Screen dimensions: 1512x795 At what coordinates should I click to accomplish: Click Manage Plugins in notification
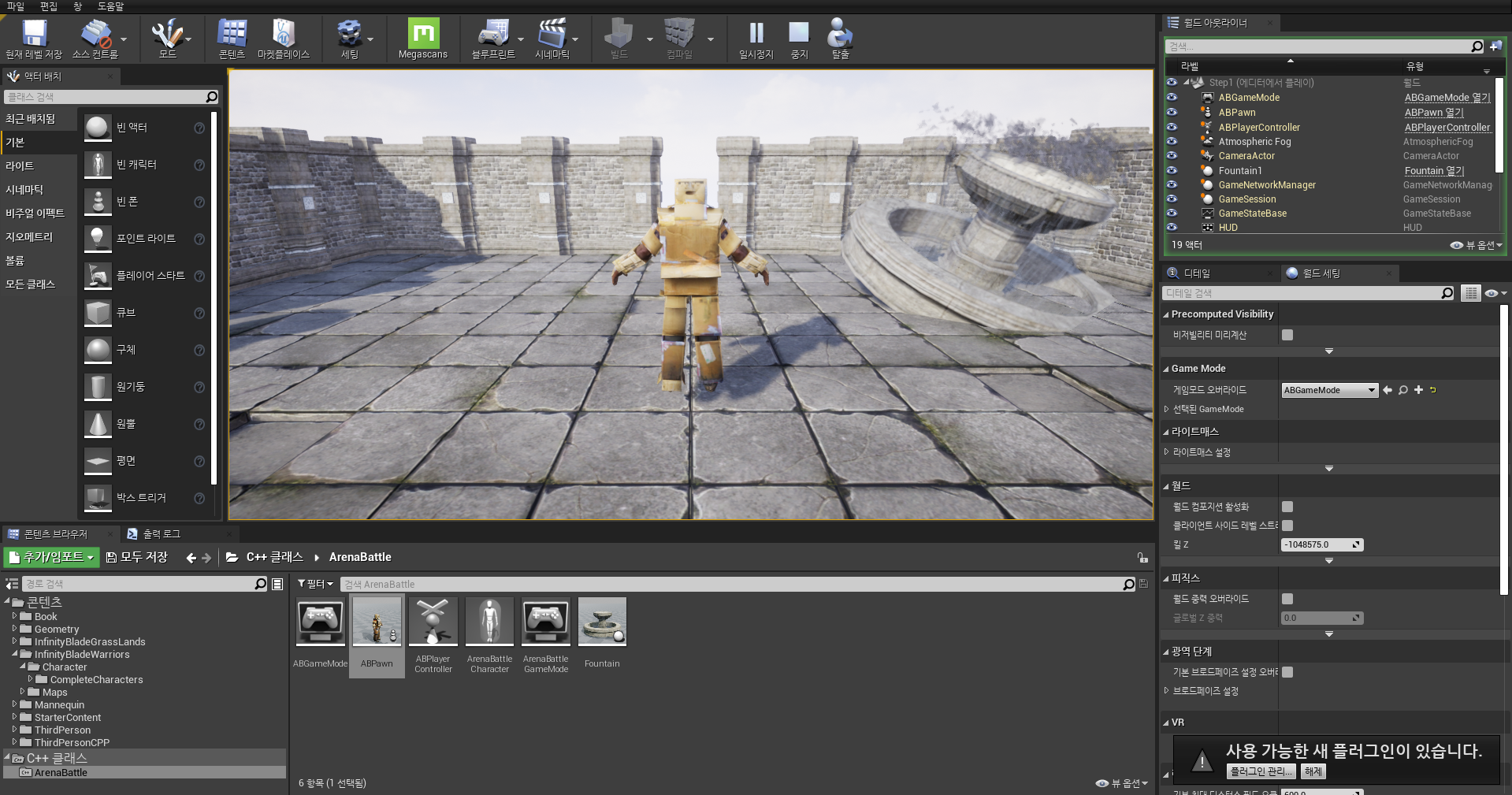click(x=1261, y=771)
